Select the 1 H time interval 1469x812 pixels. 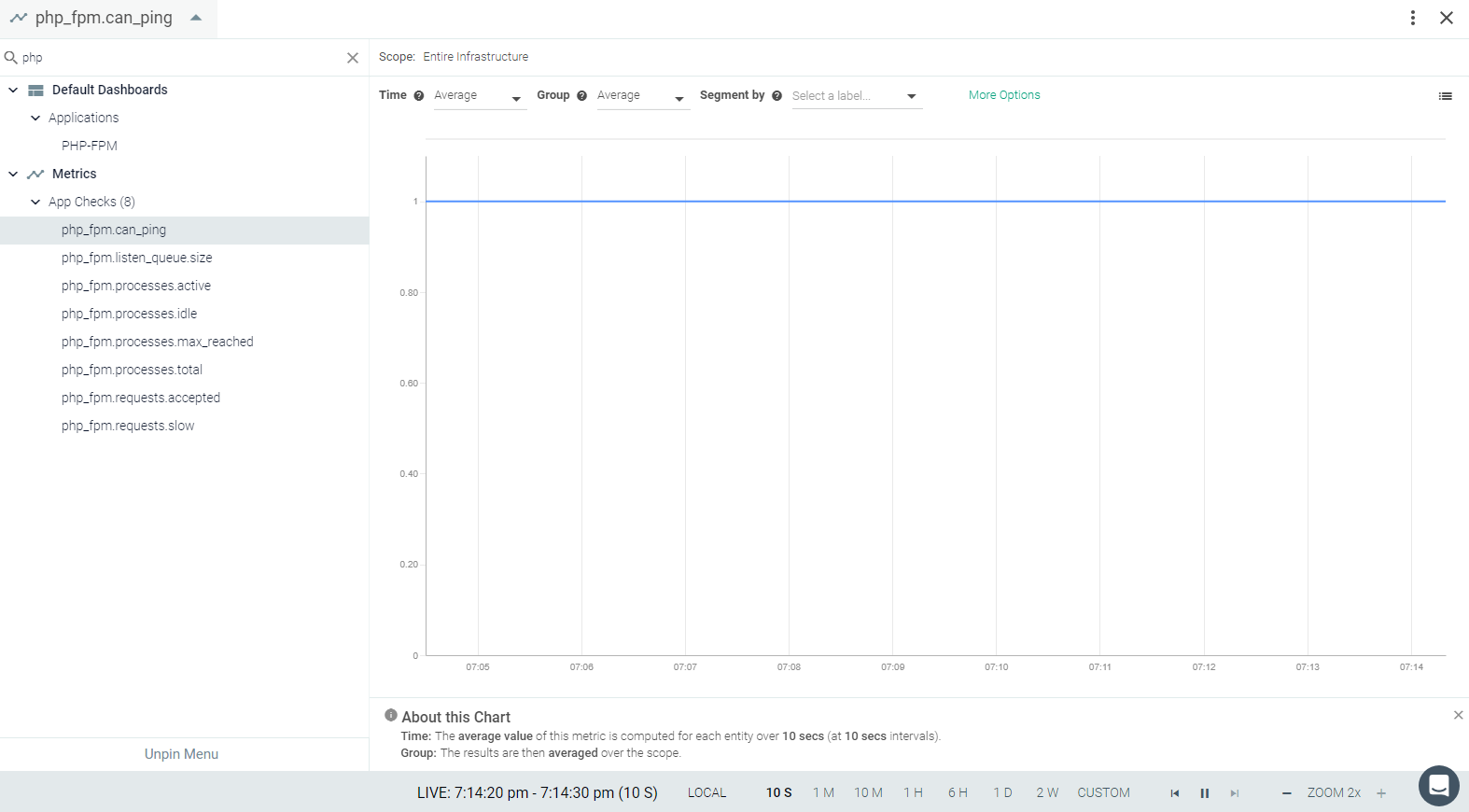click(913, 793)
